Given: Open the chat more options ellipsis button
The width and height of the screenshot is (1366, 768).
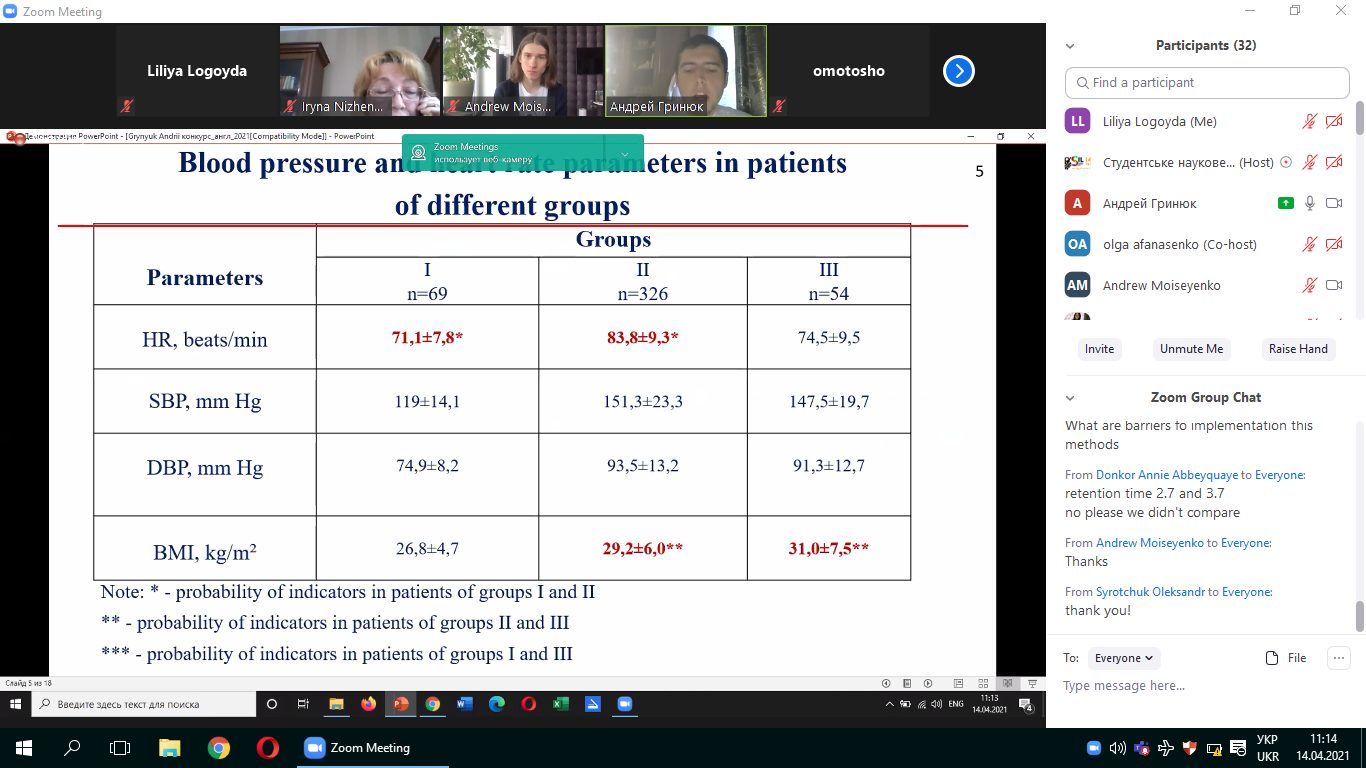Looking at the screenshot, I should (1337, 657).
